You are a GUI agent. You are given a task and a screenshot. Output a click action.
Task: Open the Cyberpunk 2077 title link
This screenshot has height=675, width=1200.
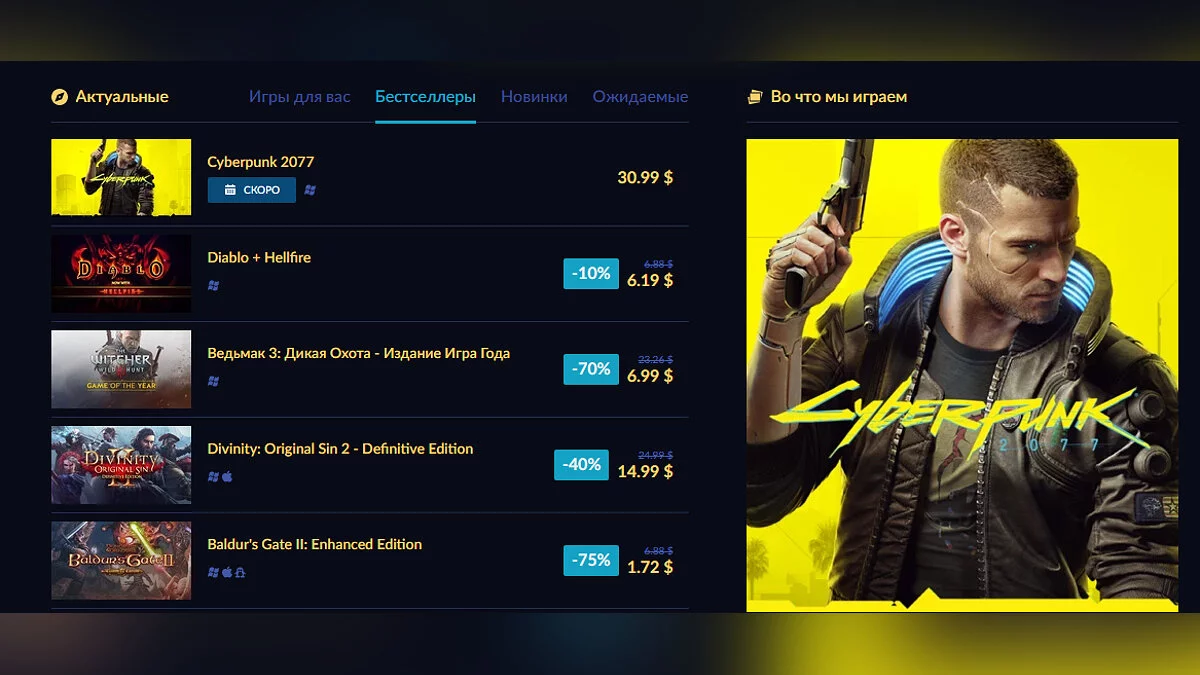click(261, 162)
